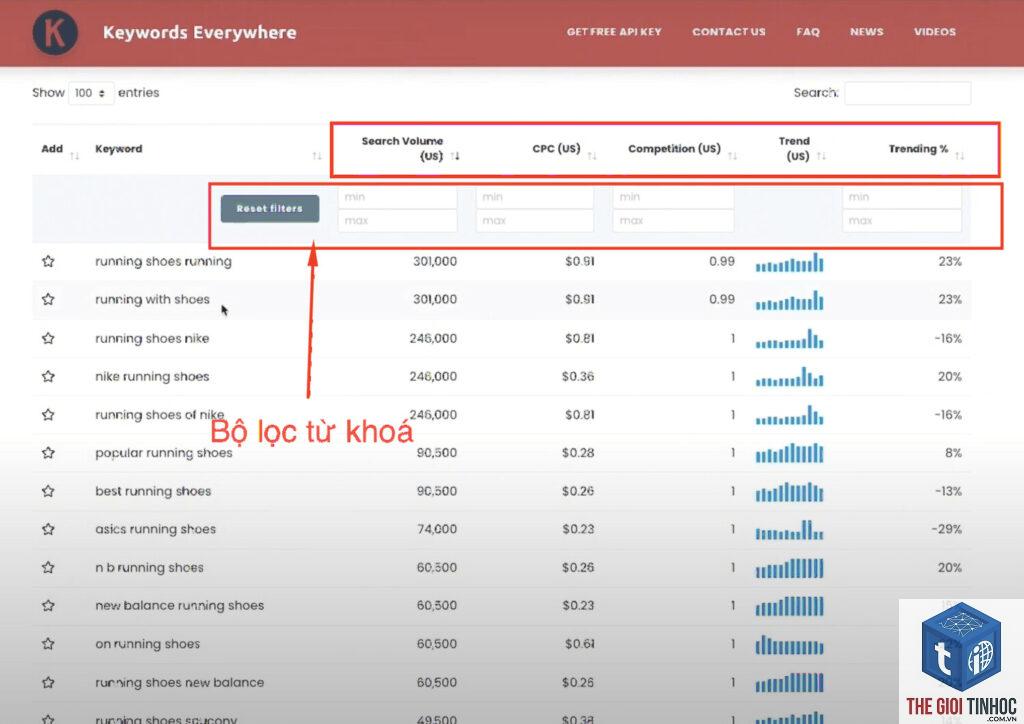Focus Competition max filter field
The height and width of the screenshot is (724, 1024).
673,221
